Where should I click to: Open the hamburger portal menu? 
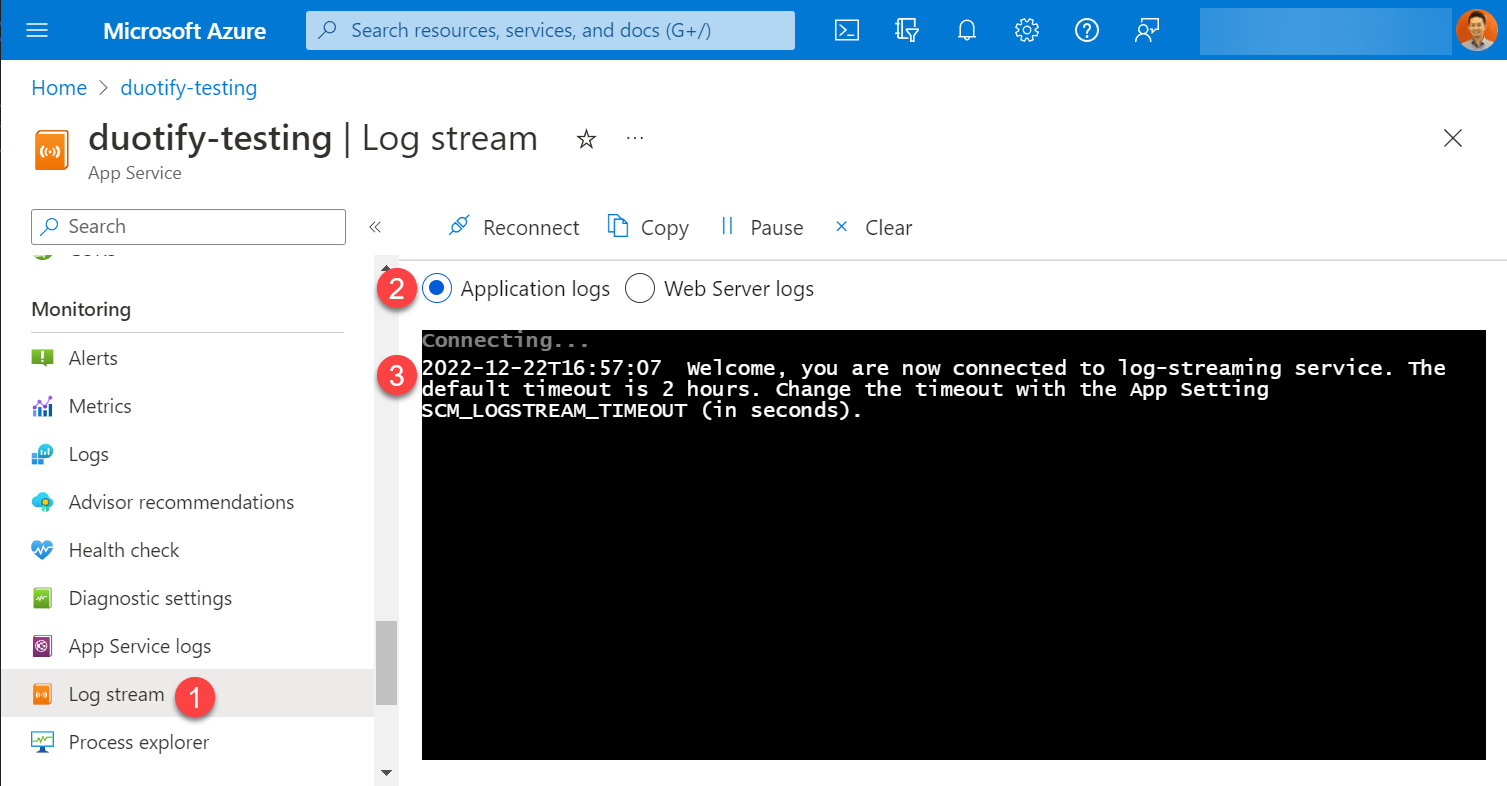(37, 30)
